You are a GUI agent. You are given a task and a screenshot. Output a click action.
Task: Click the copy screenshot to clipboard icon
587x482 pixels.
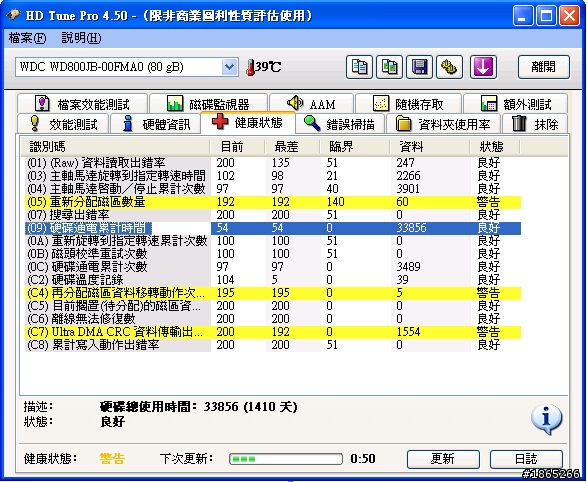point(389,67)
